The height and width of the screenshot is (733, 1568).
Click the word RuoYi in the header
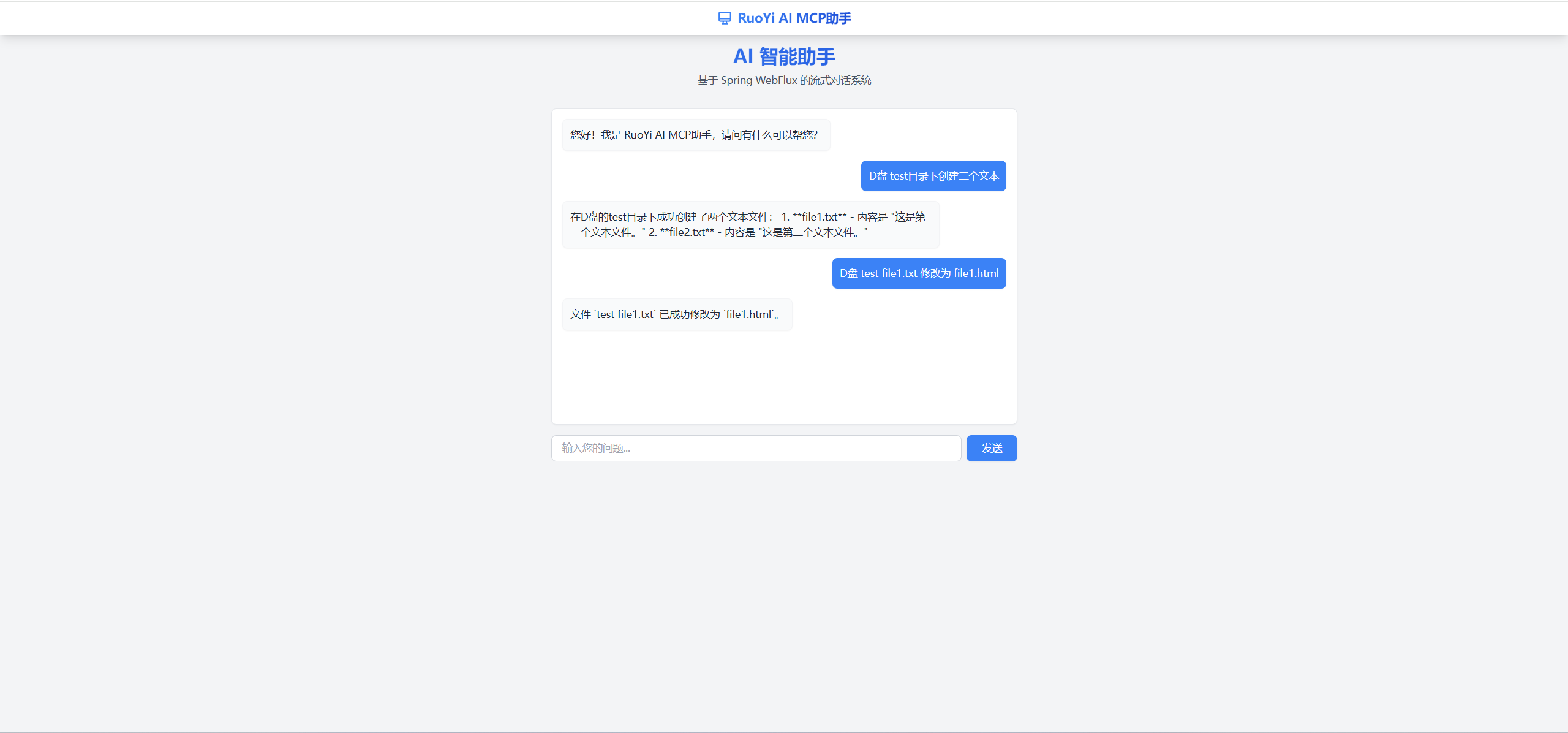(x=756, y=18)
